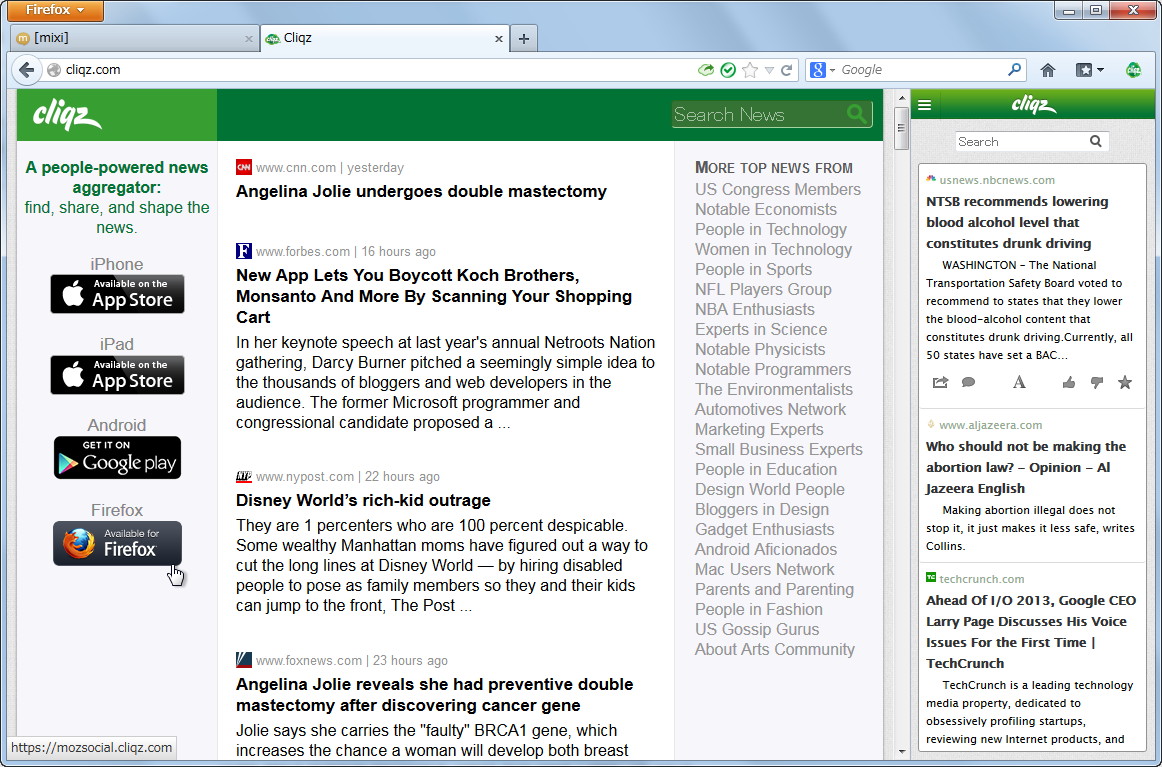
Task: Click the magnifier in Google search box
Action: [x=1015, y=70]
